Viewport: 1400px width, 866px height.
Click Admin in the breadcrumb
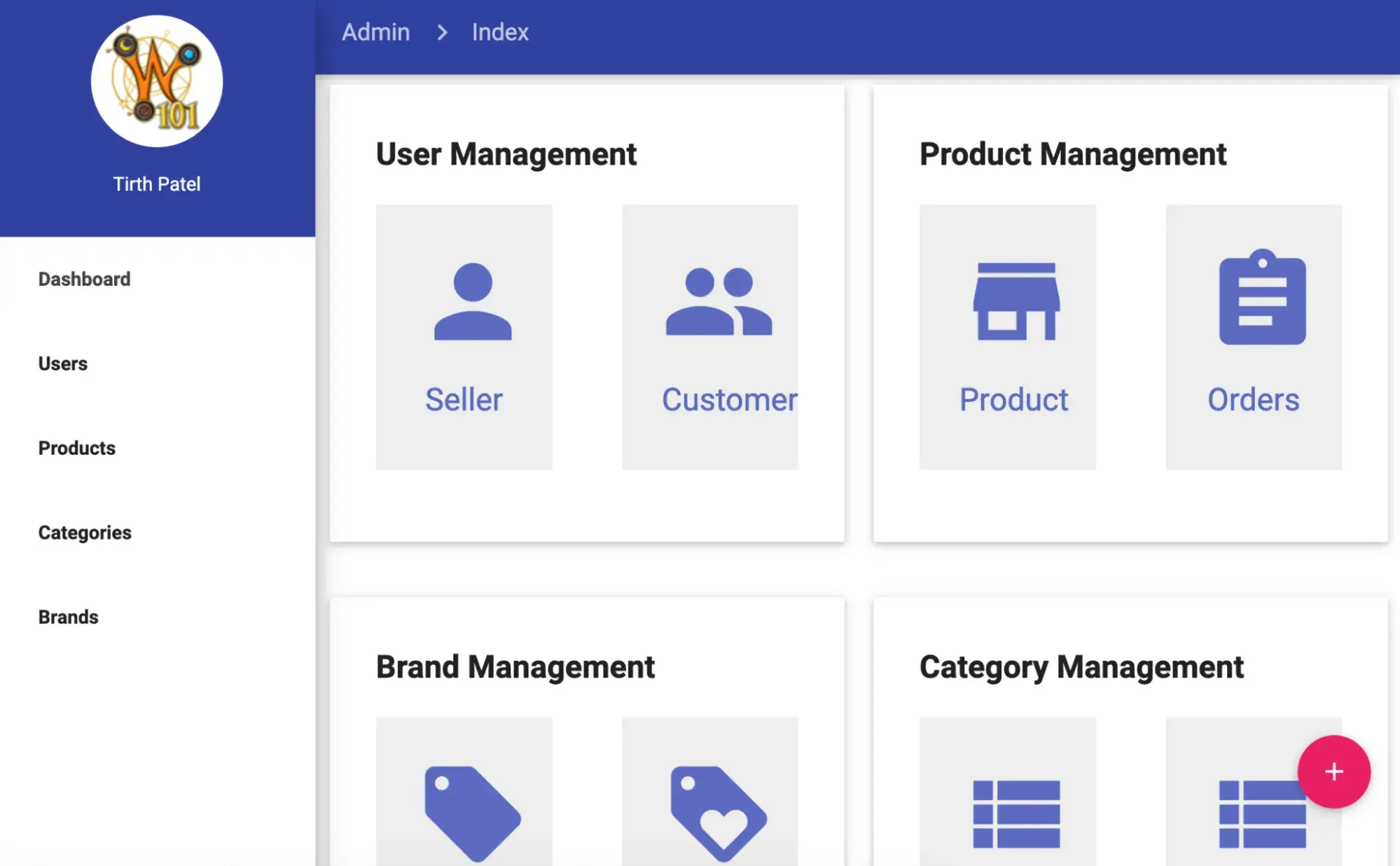375,32
